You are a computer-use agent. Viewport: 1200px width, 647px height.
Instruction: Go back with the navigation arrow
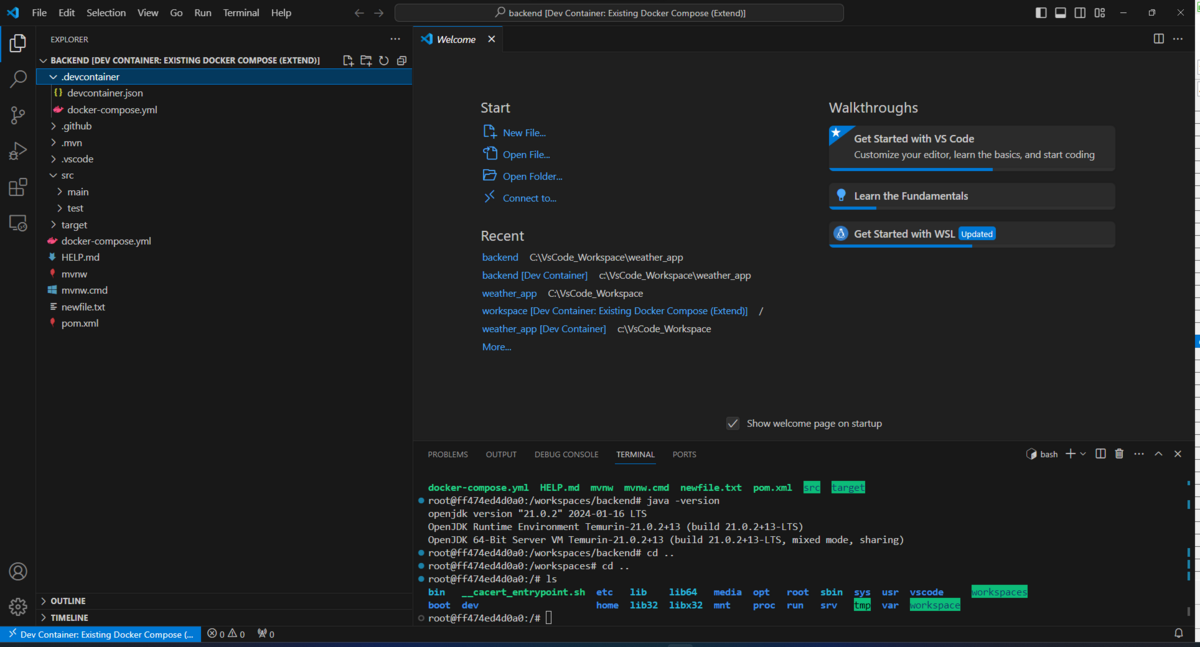359,13
